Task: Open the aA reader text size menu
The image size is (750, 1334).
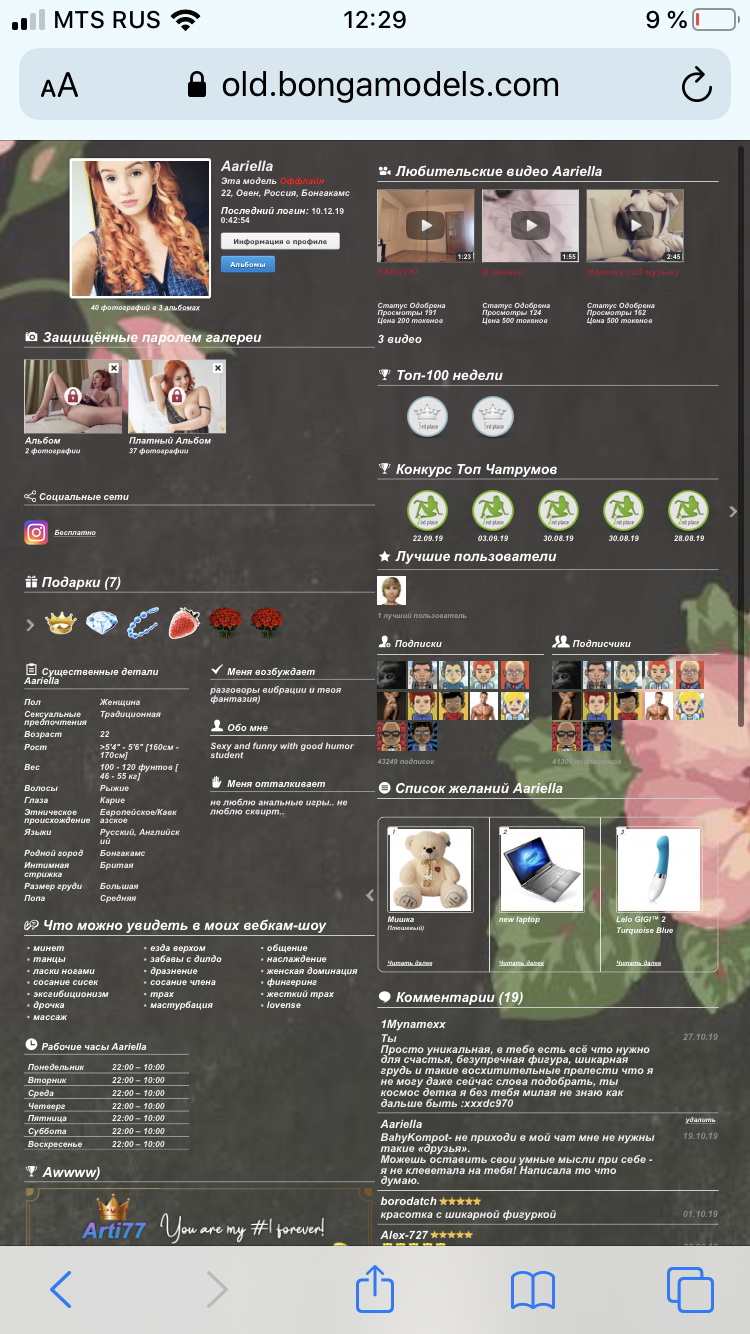Action: 59,86
